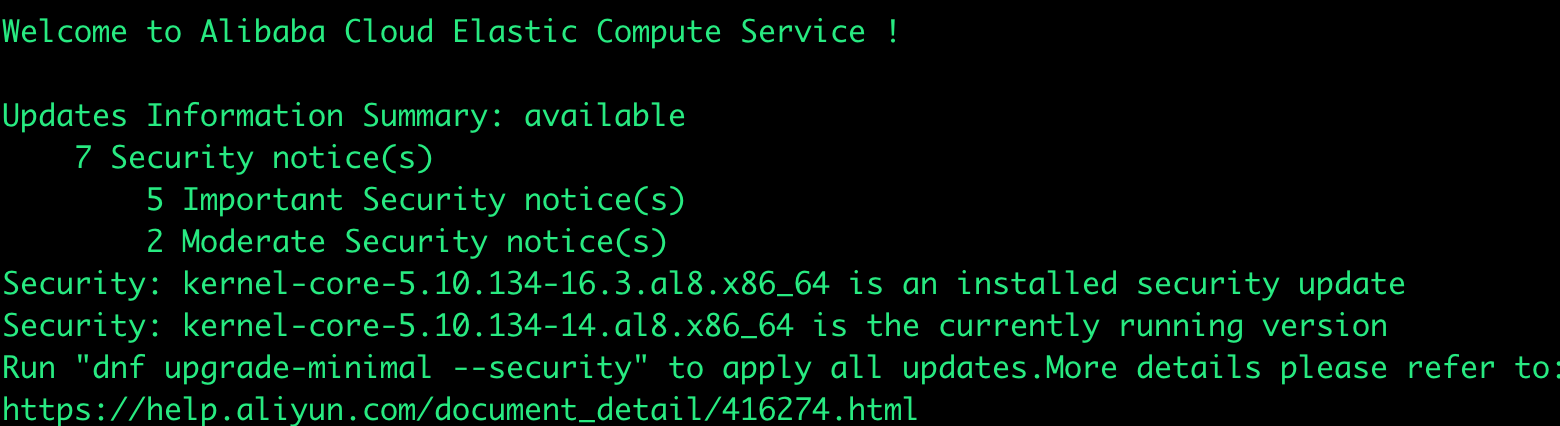The height and width of the screenshot is (426, 1560).
Task: Click the kernel-core-5.10.134-14.al8.x86_64 package name
Action: (x=488, y=326)
